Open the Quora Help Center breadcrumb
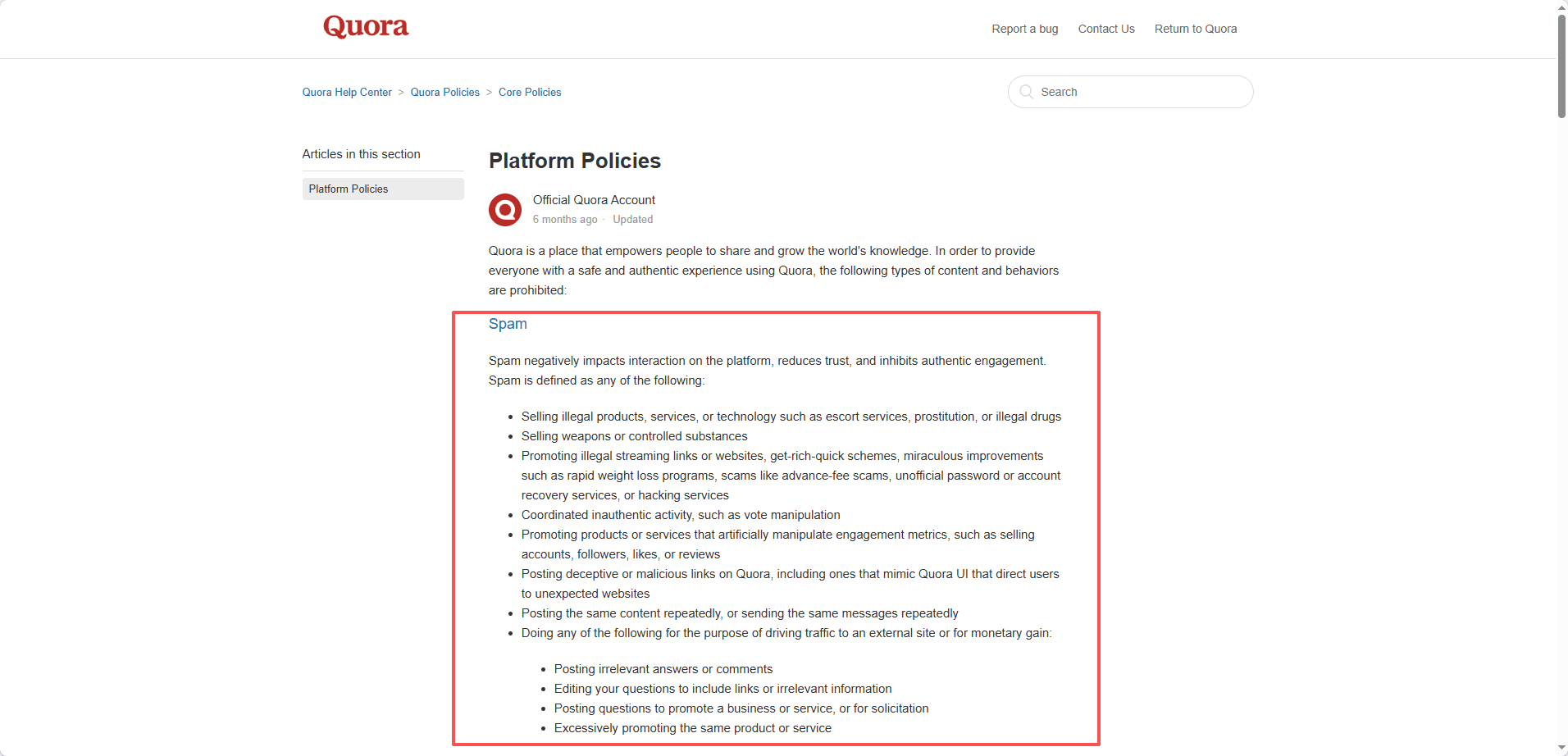Screen dimensions: 1568x756 (x=347, y=93)
